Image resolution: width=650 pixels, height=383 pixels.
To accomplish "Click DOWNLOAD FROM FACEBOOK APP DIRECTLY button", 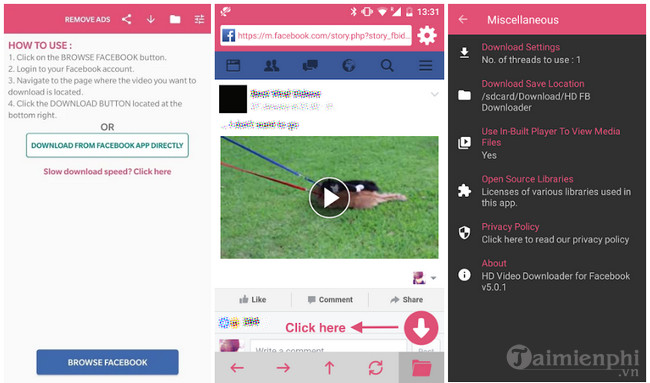I will coord(107,145).
